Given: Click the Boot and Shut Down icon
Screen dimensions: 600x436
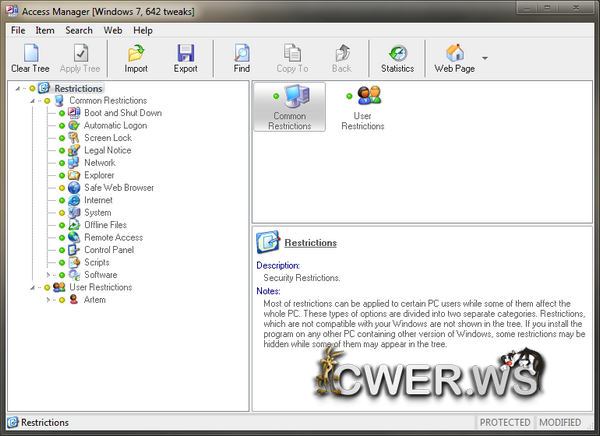Looking at the screenshot, I should (x=74, y=113).
